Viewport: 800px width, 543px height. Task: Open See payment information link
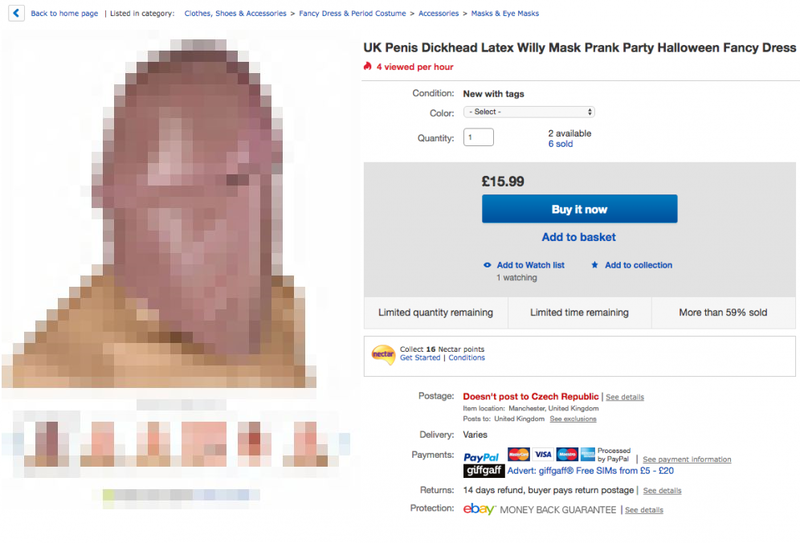pos(686,460)
